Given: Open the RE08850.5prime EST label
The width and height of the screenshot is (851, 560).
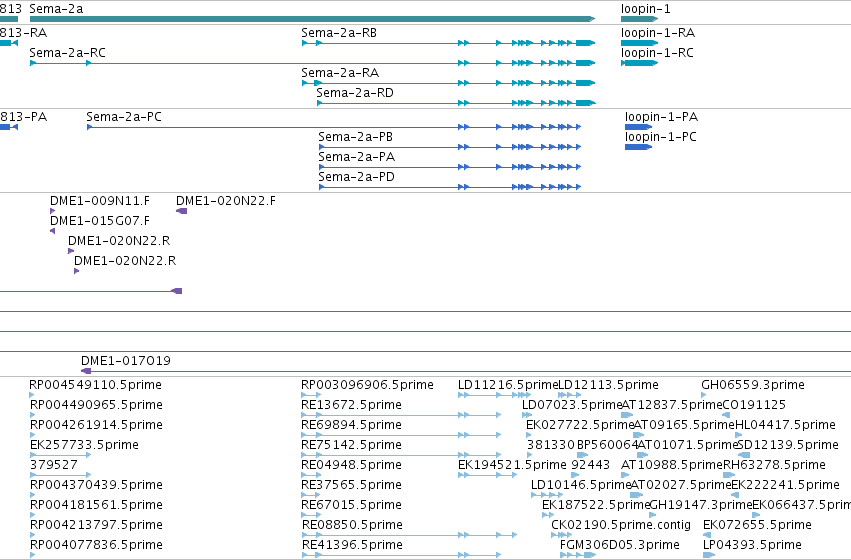Looking at the screenshot, I should point(353,525).
